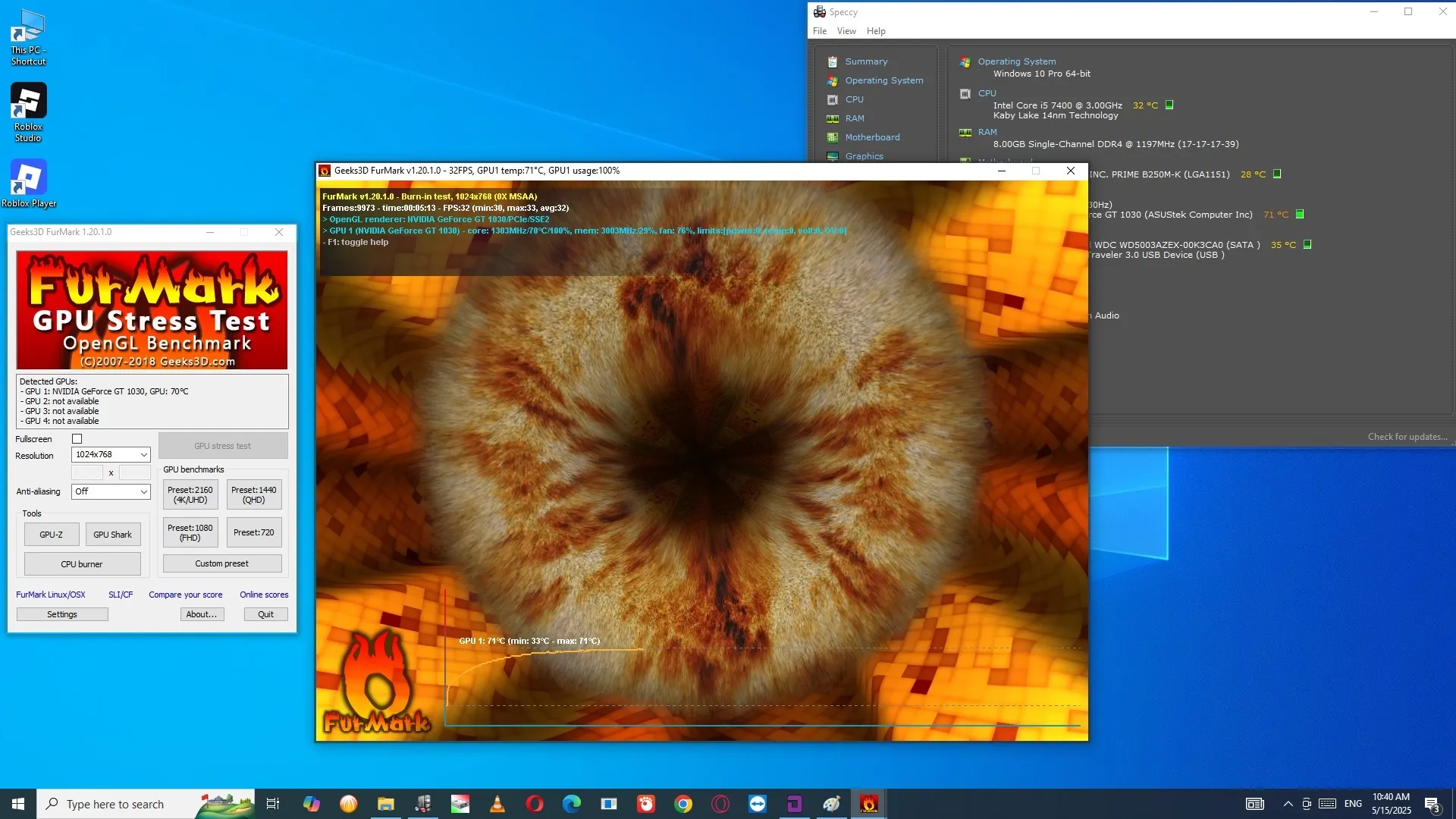Click the CPU heading link in Speccy summary
1456x819 pixels.
[x=987, y=93]
